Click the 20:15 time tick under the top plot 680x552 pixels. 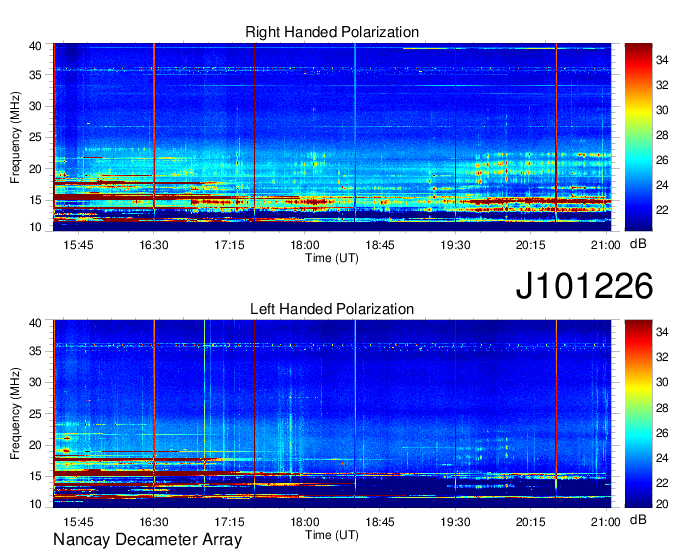[530, 245]
